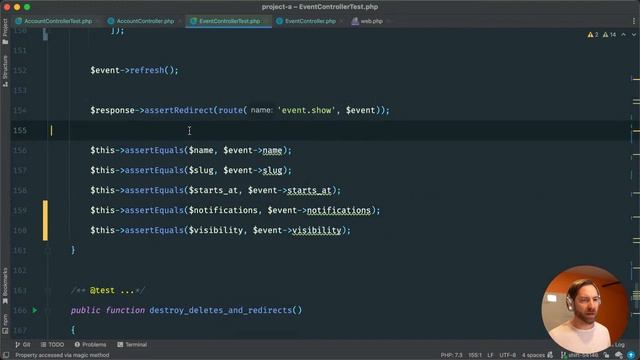The image size is (640, 360).
Task: Click underlined slug property
Action: 272,170
